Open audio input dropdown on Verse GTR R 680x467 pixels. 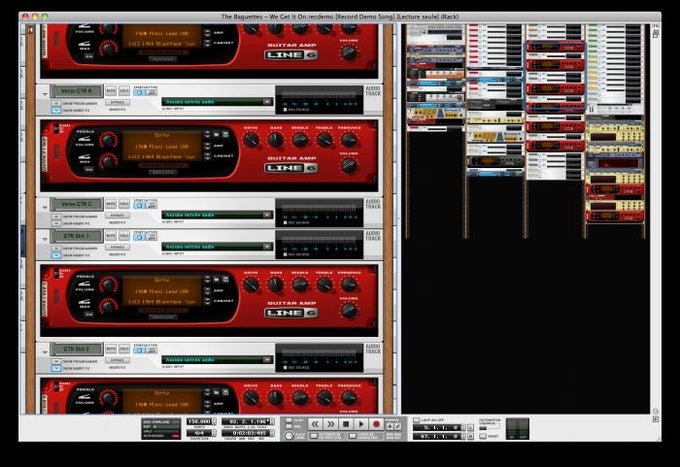click(267, 101)
